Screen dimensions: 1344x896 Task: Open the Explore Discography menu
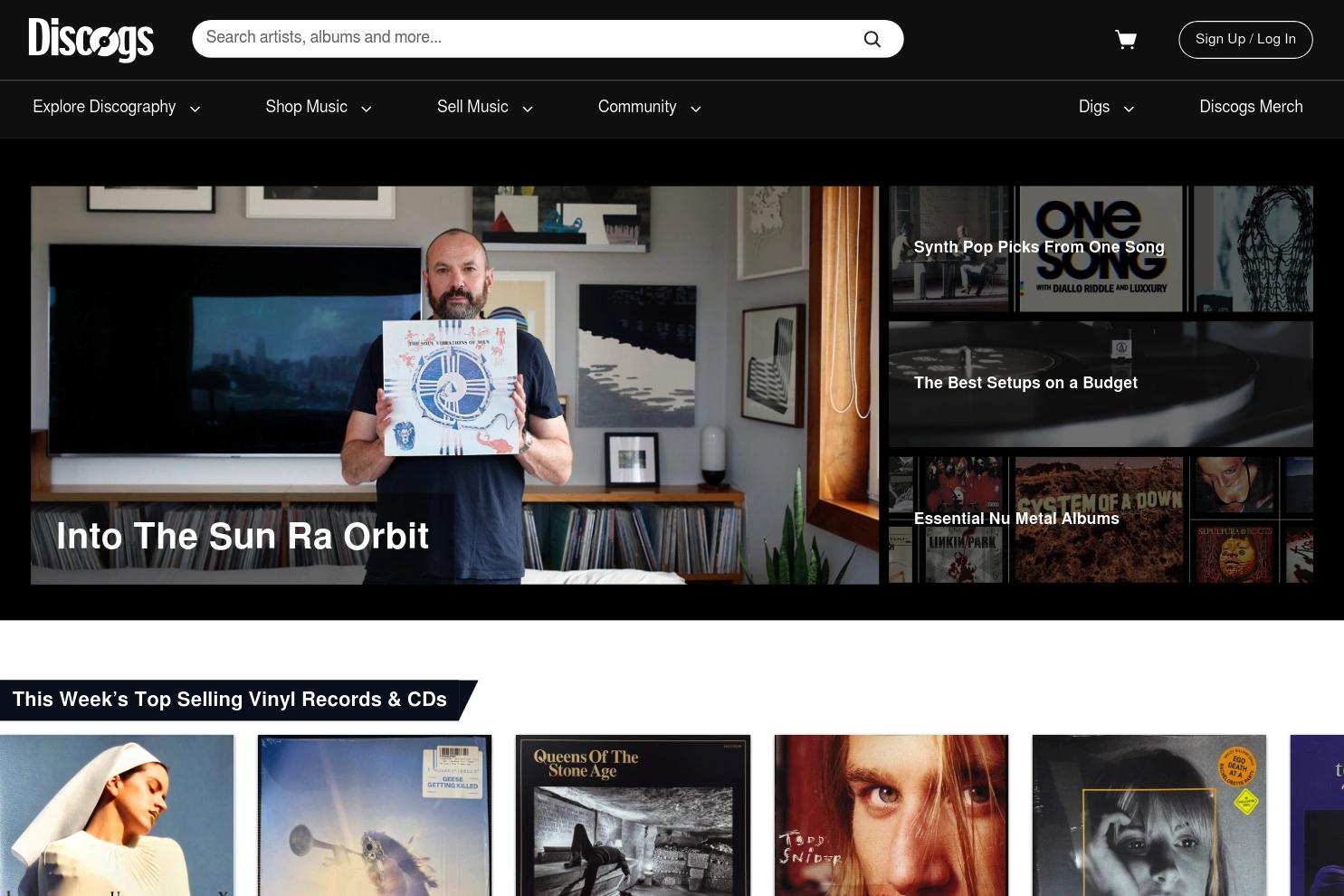pyautogui.click(x=116, y=107)
